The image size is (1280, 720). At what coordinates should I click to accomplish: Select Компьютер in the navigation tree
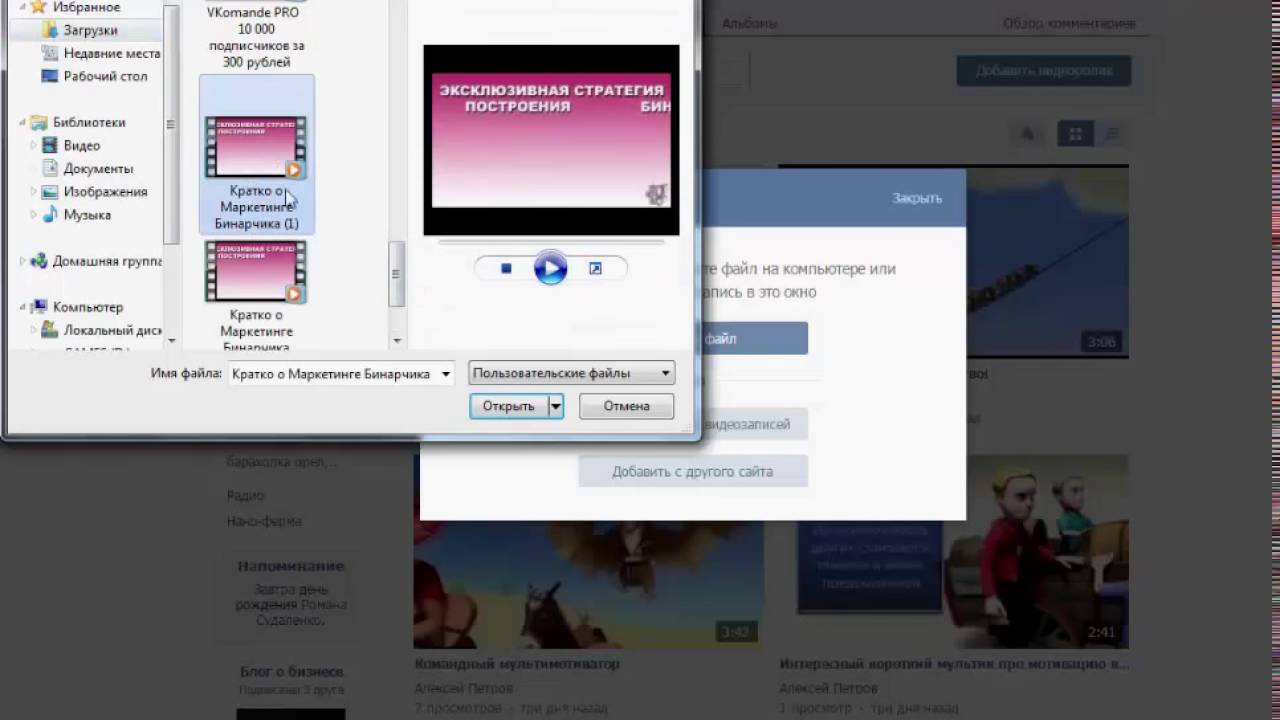click(88, 307)
